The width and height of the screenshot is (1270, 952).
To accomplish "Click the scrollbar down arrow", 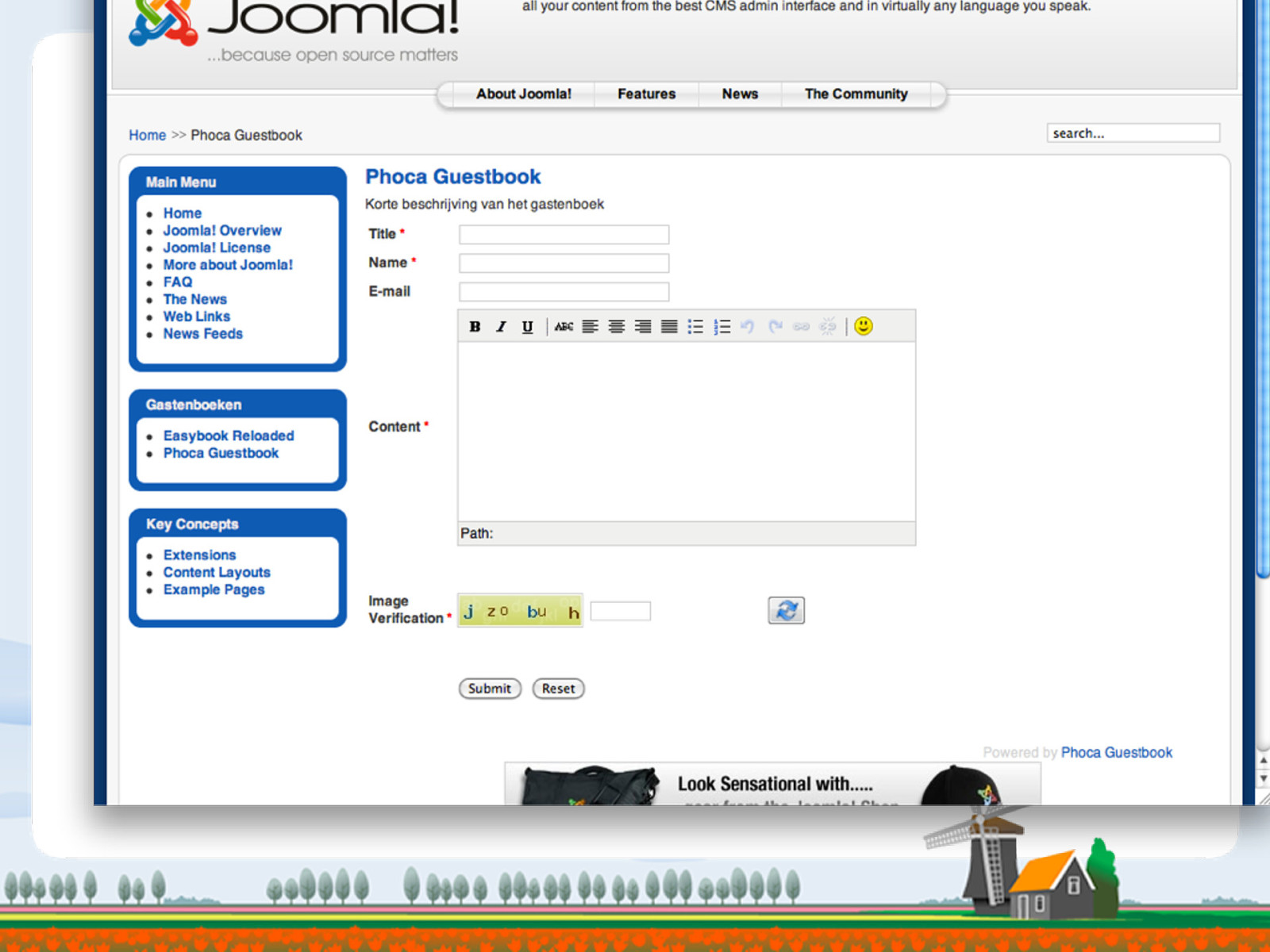I will (x=1263, y=778).
